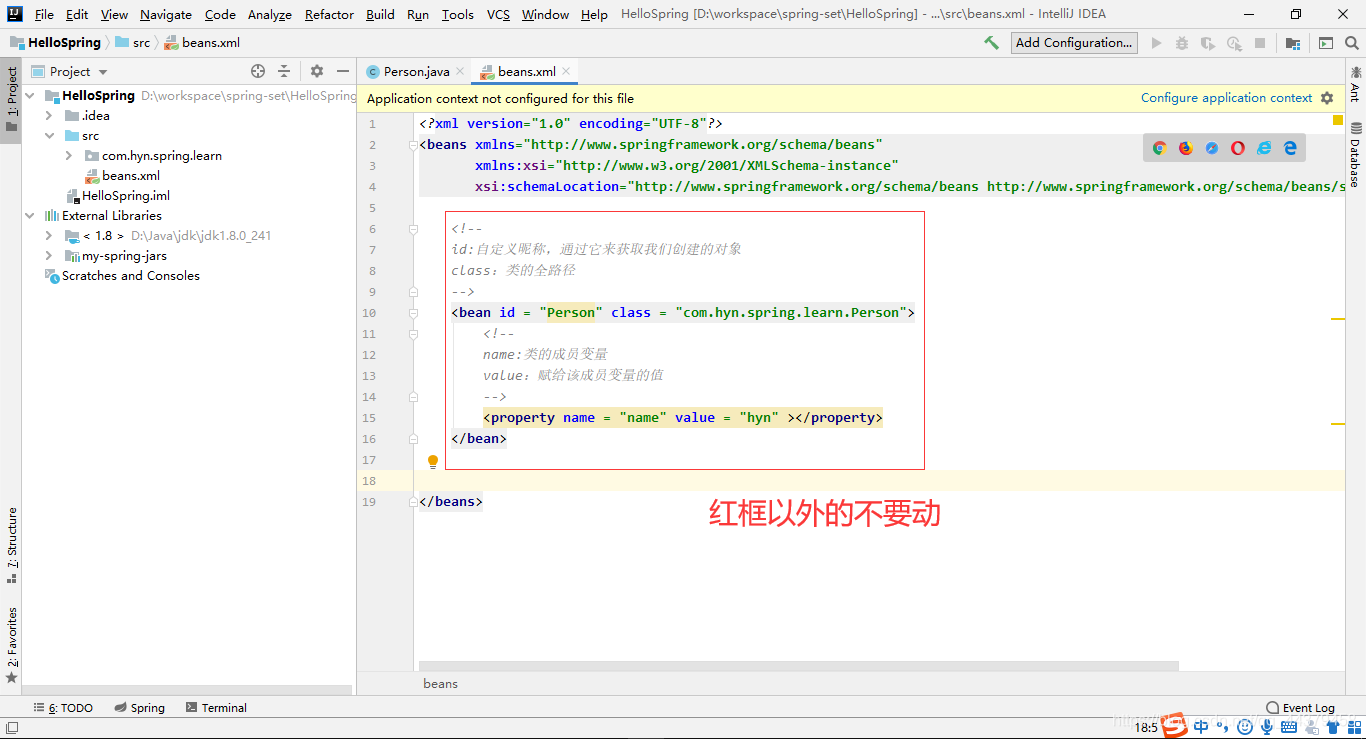
Task: Select beans.xml in the project tree
Action: 123,176
